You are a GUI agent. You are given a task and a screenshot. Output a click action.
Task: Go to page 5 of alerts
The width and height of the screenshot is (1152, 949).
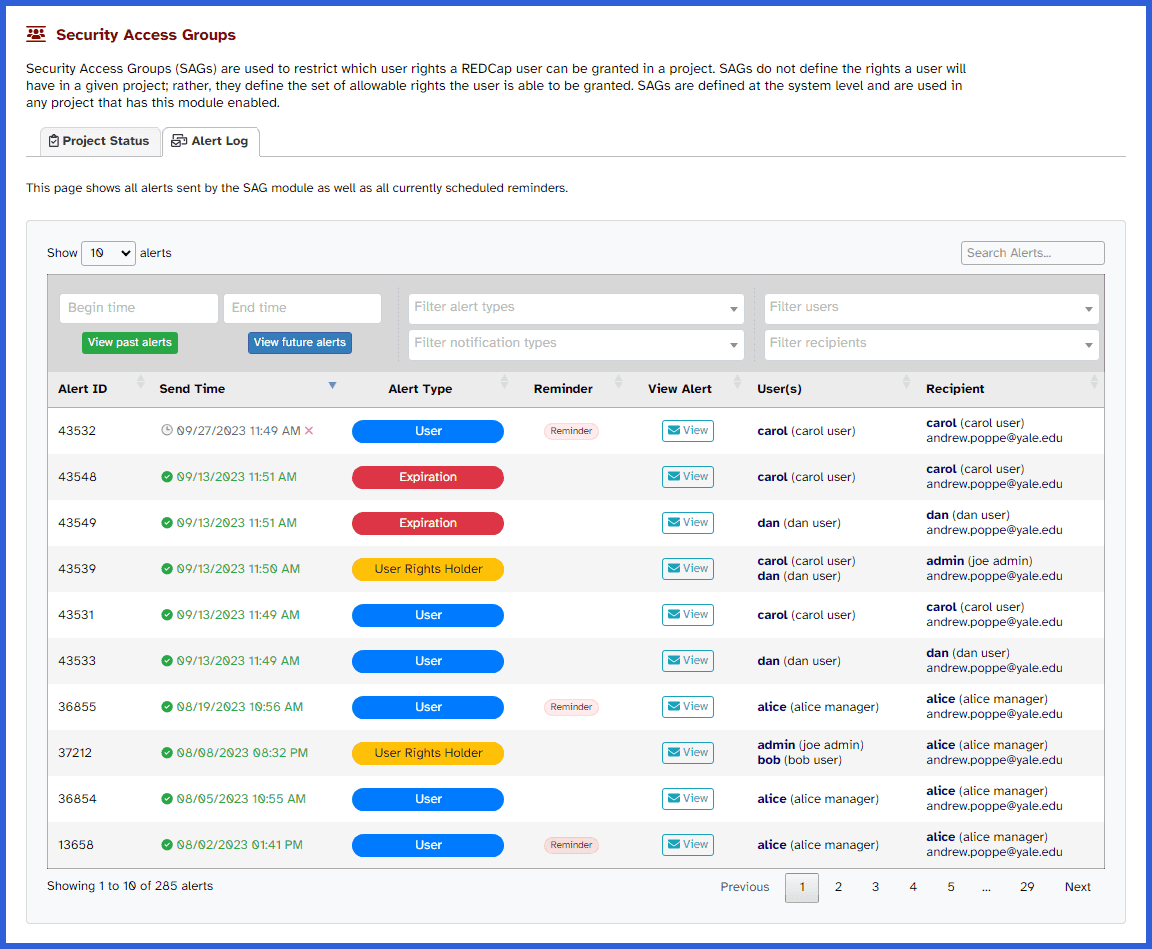click(x=951, y=887)
